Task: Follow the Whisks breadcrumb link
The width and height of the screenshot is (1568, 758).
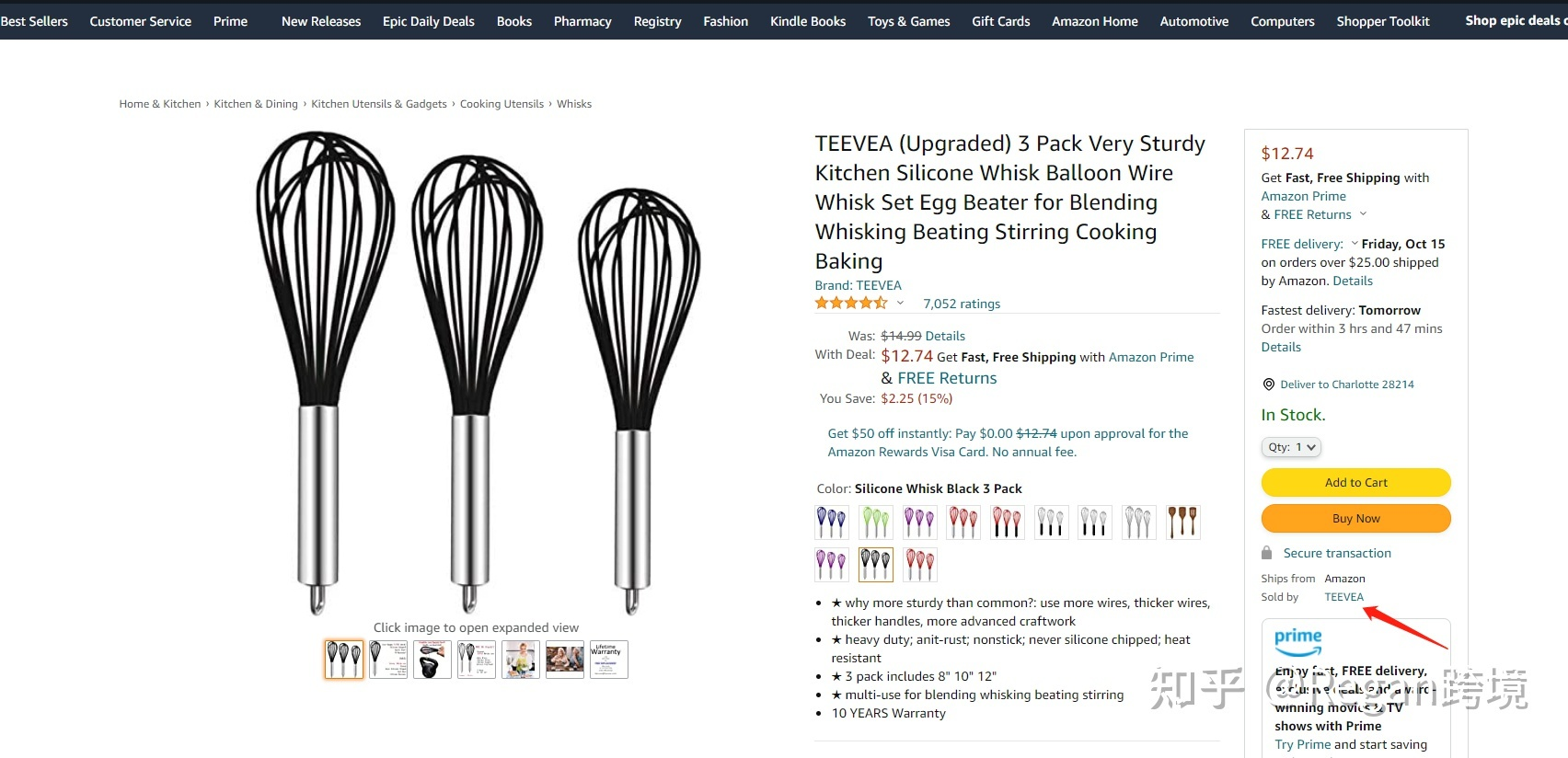Action: 573,104
